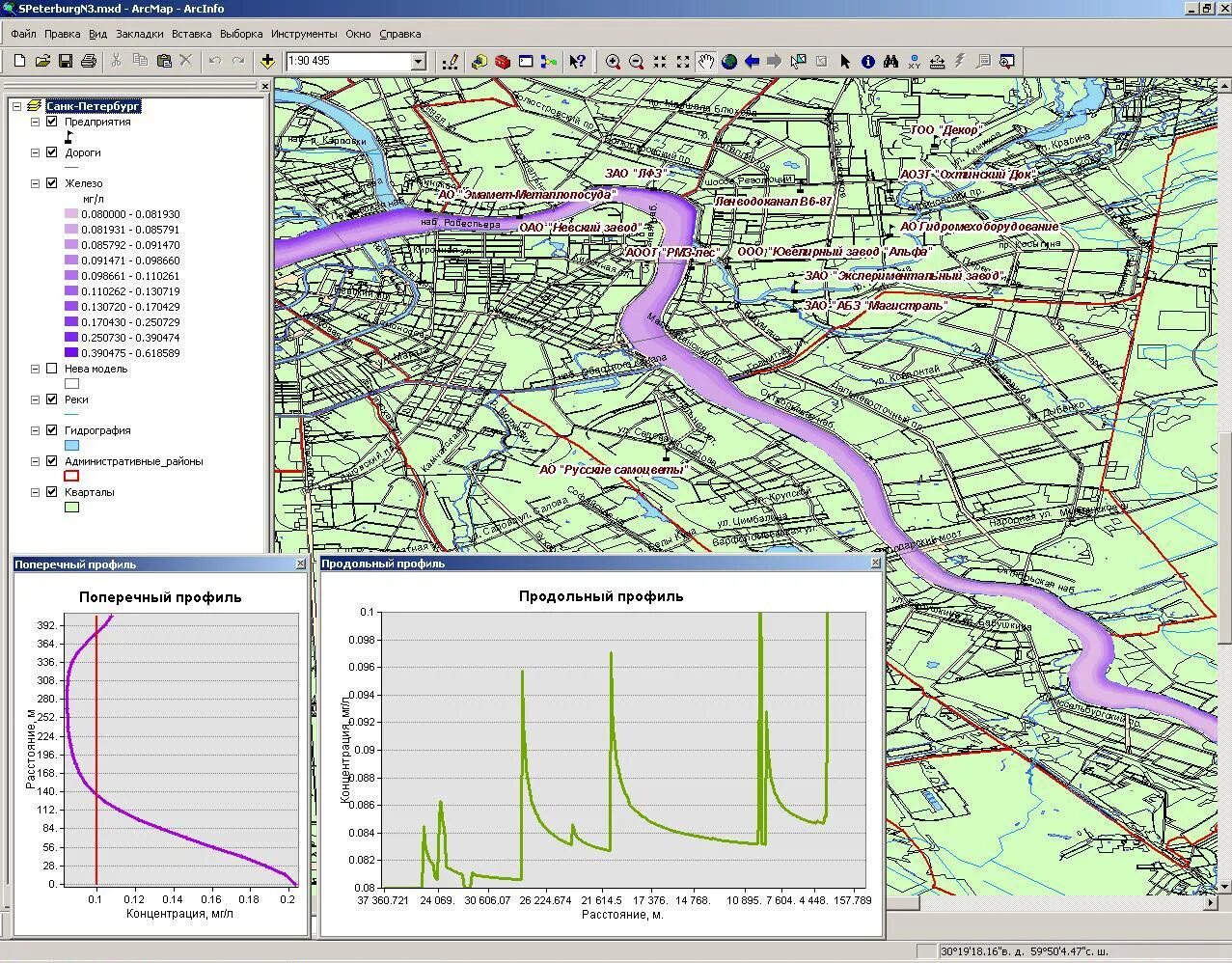This screenshot has width=1232, height=963.
Task: Open the map scale dropdown
Action: click(x=418, y=62)
